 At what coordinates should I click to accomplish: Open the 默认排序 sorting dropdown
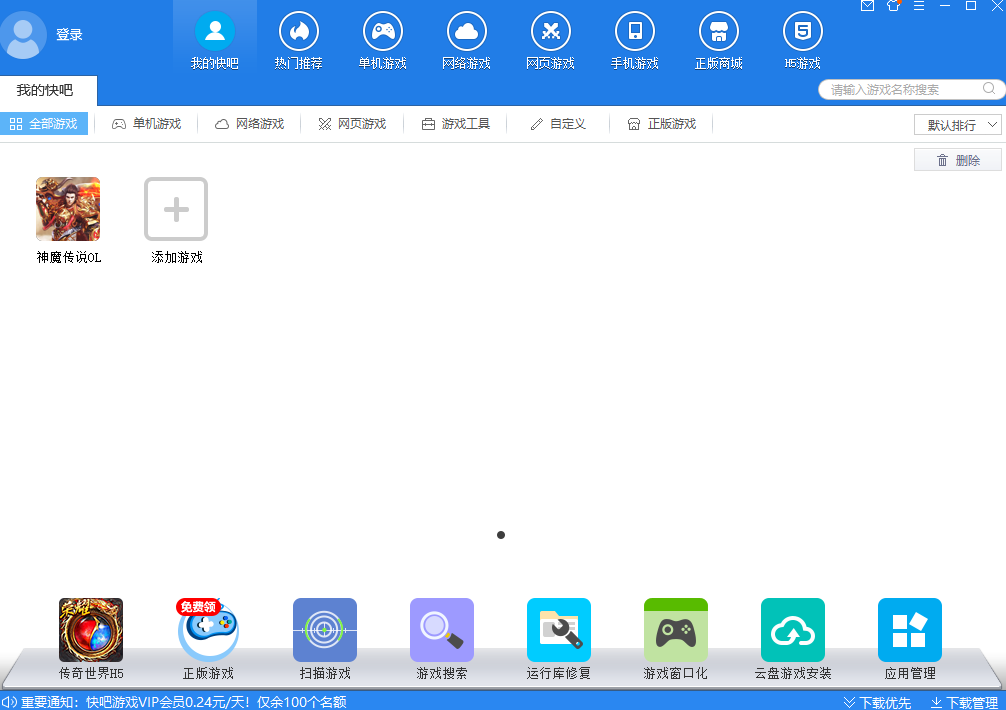(x=955, y=124)
